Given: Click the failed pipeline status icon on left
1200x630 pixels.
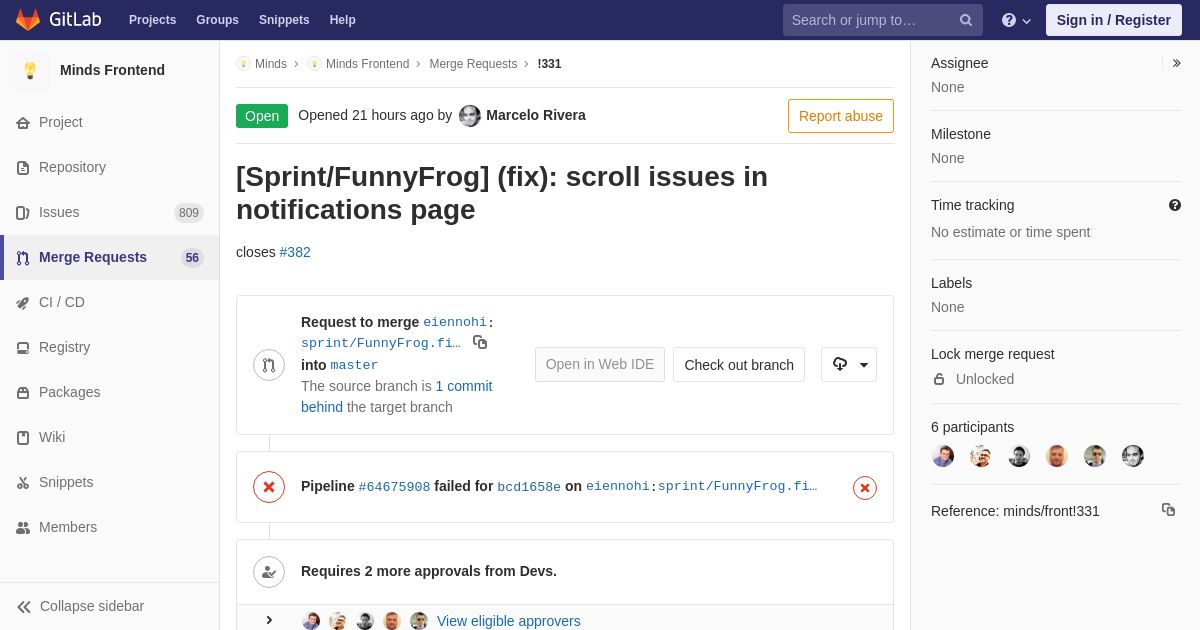Looking at the screenshot, I should tap(269, 487).
